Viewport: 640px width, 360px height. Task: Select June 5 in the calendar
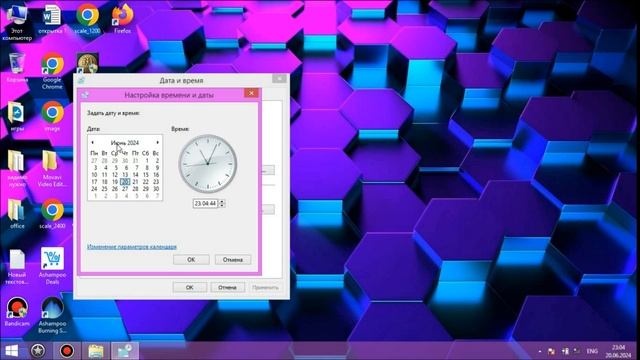[116, 168]
